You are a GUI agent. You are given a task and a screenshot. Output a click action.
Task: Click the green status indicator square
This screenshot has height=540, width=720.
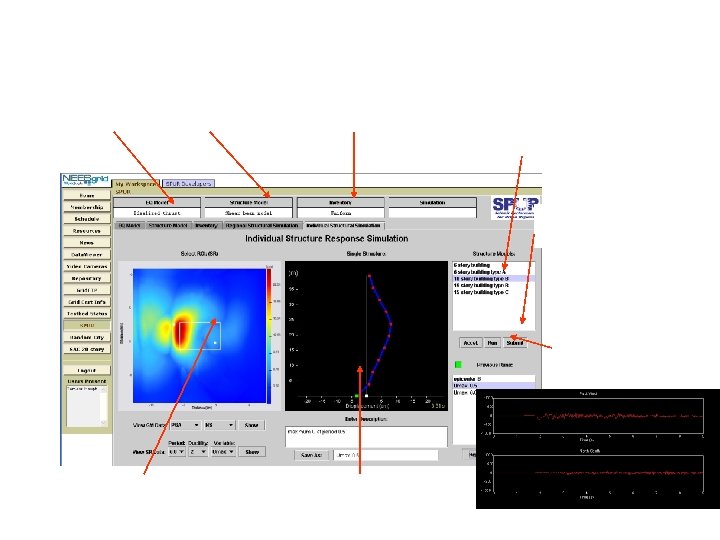458,365
